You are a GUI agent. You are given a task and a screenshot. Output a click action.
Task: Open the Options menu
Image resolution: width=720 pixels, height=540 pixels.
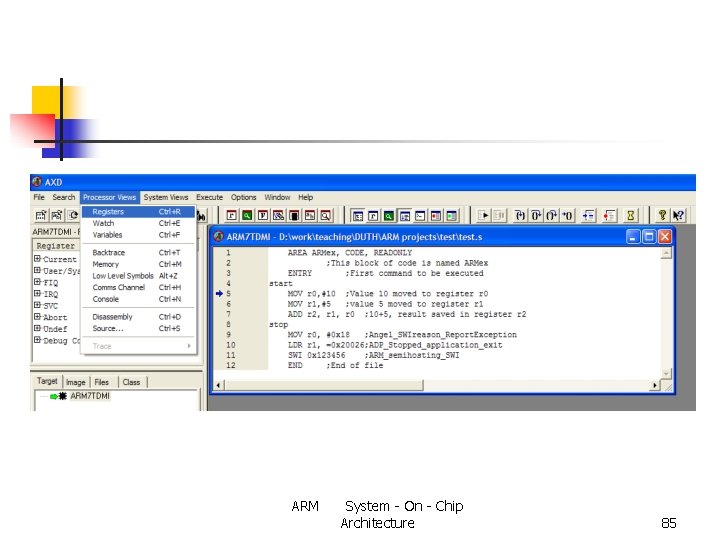[x=243, y=197]
